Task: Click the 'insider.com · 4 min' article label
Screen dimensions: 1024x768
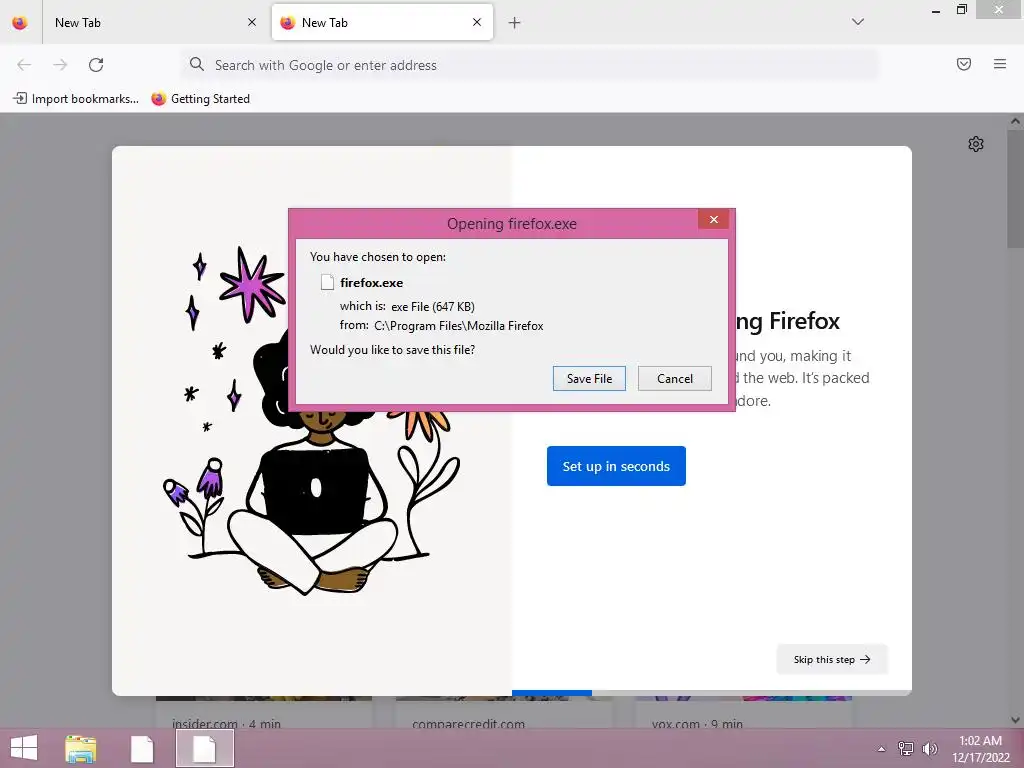Action: (226, 724)
